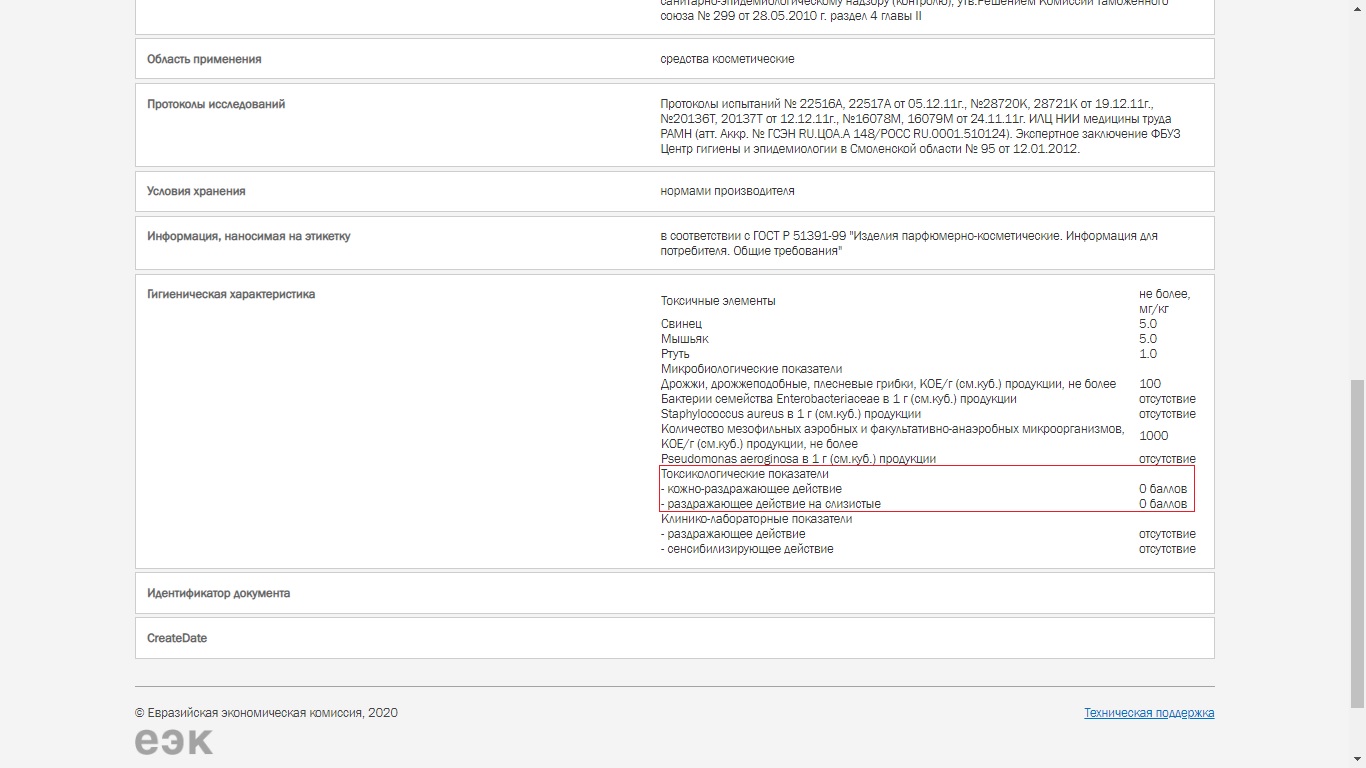Screen dimensions: 1366x768
Task: Click the Мышьяк row label
Action: 684,339
